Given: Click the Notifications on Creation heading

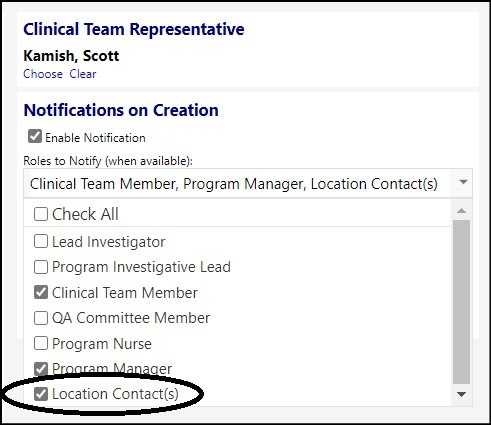Looking at the screenshot, I should pyautogui.click(x=121, y=110).
